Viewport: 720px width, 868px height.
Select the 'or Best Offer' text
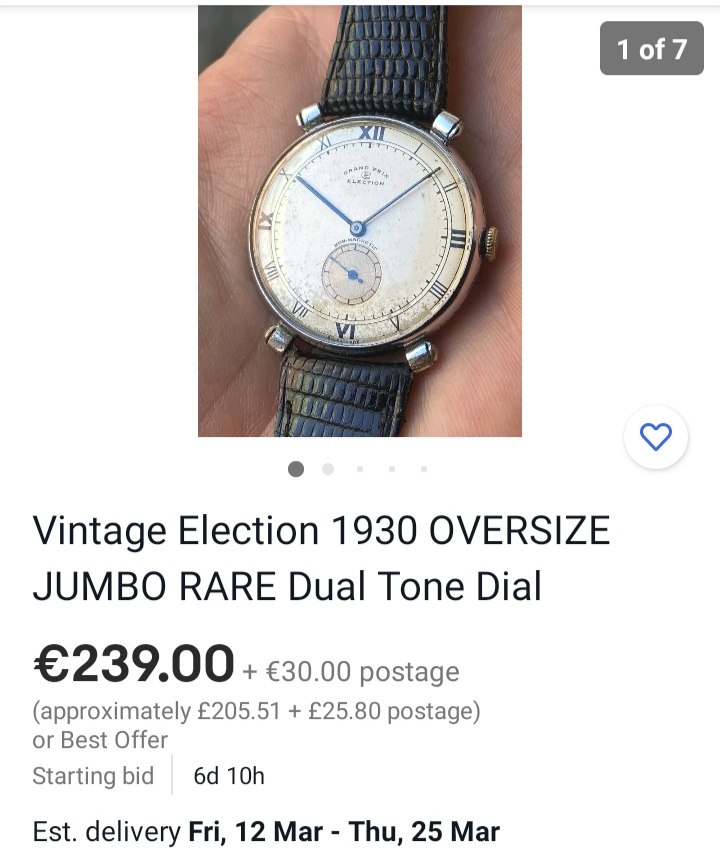point(100,740)
